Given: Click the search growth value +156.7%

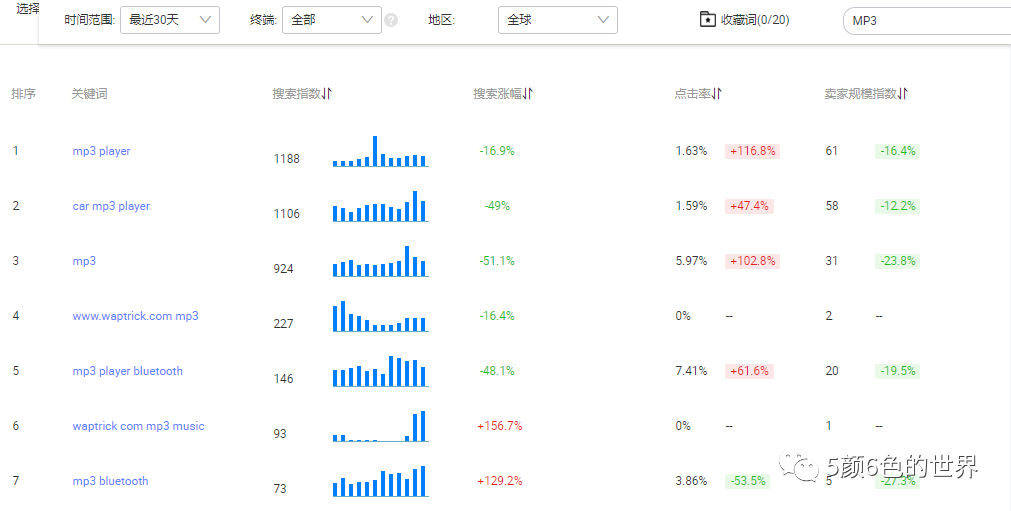Looking at the screenshot, I should 500,426.
